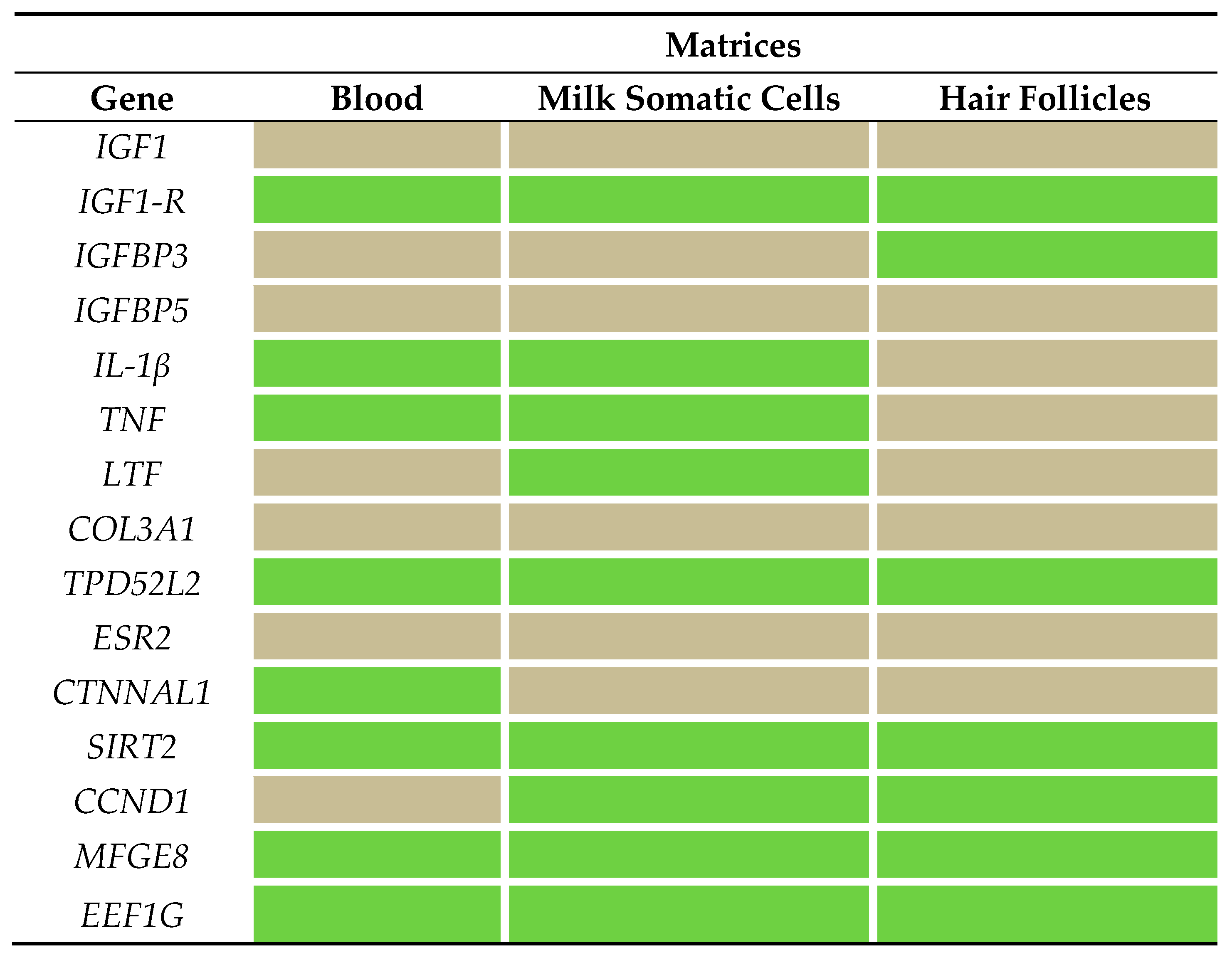Screen dimensions: 1232x960
Task: Click the tan Blood cell for IGFBP5
Action: click(x=377, y=309)
